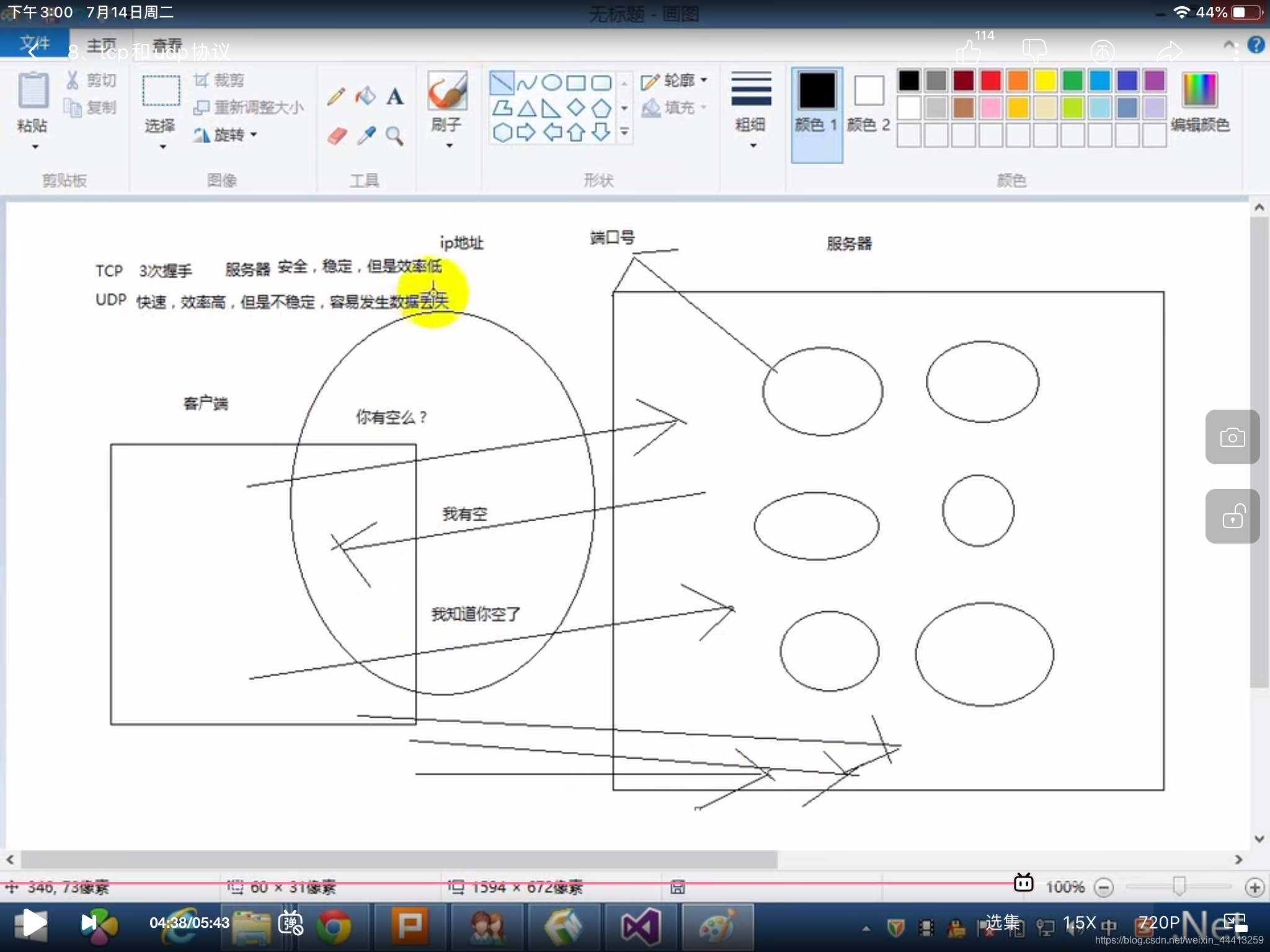1270x952 pixels.
Task: Skip to the next video
Action: click(x=89, y=923)
